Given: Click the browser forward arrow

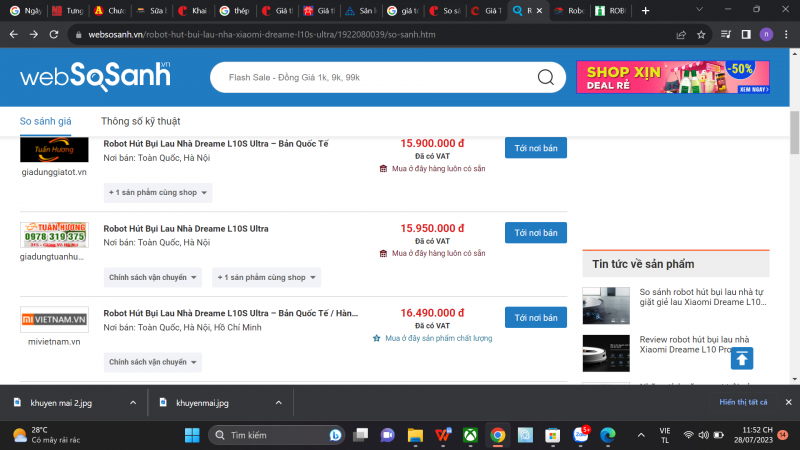Looking at the screenshot, I should pos(34,34).
